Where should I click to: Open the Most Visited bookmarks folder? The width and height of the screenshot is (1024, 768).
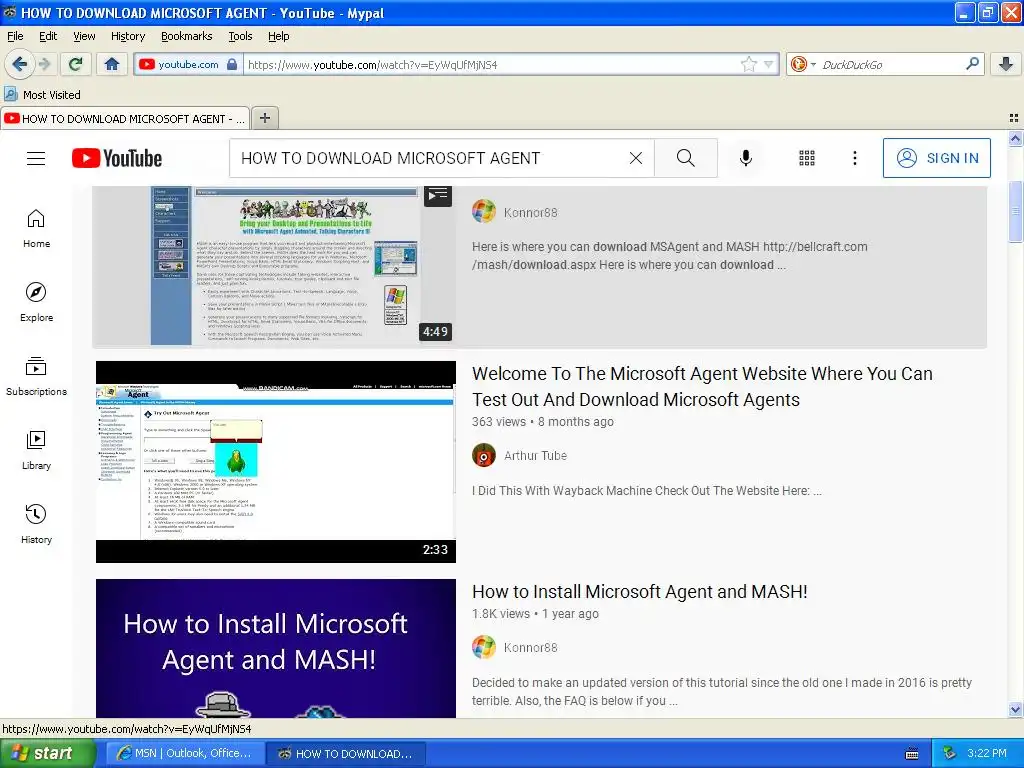pos(43,95)
